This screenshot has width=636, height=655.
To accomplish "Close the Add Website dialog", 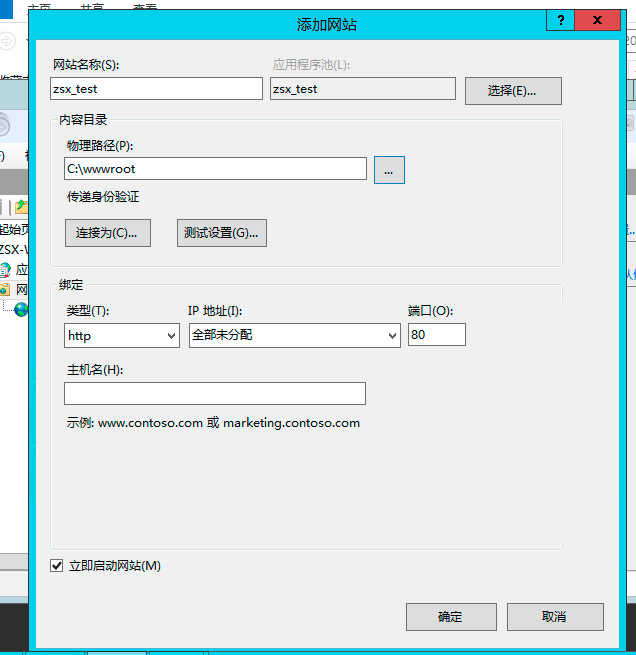I will pos(598,20).
